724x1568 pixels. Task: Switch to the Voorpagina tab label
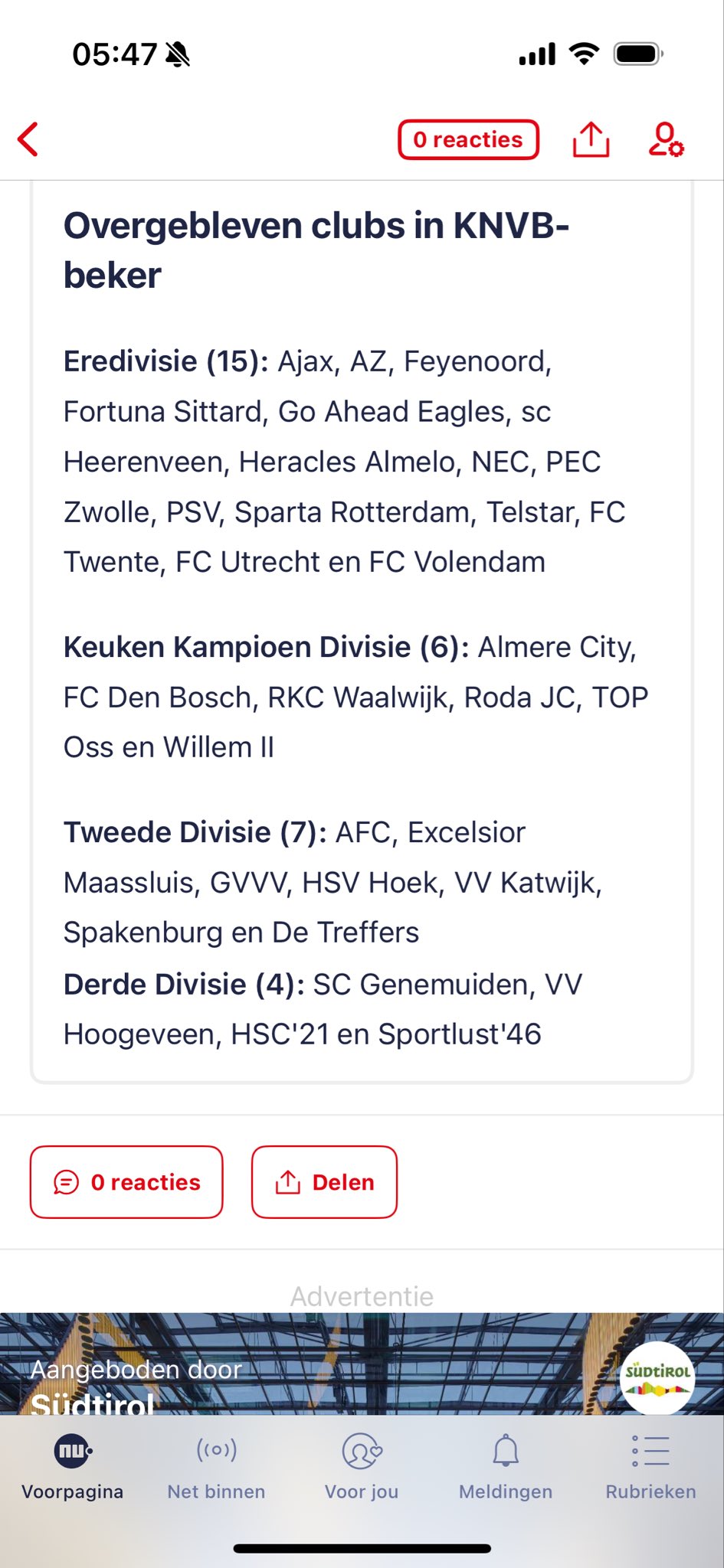73,1491
